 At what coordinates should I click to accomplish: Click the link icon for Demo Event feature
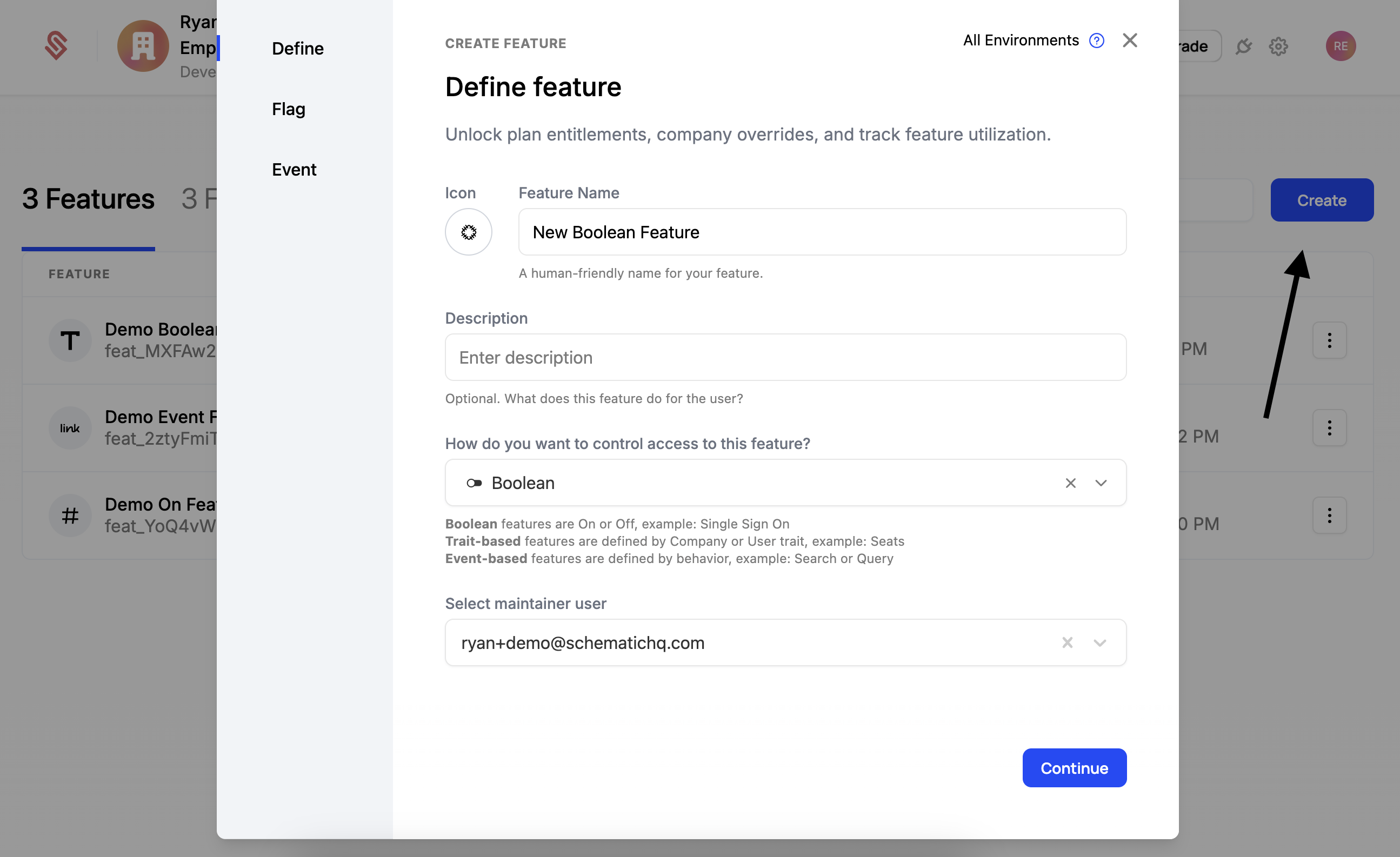click(x=69, y=427)
